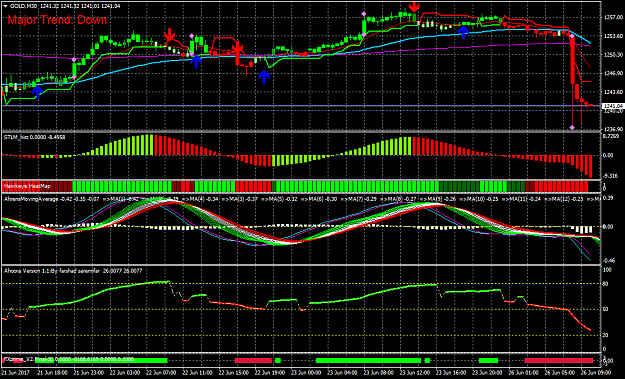625x379 pixels.
Task: Select the AhrensMovingAverage indicator label
Action: click(x=31, y=199)
